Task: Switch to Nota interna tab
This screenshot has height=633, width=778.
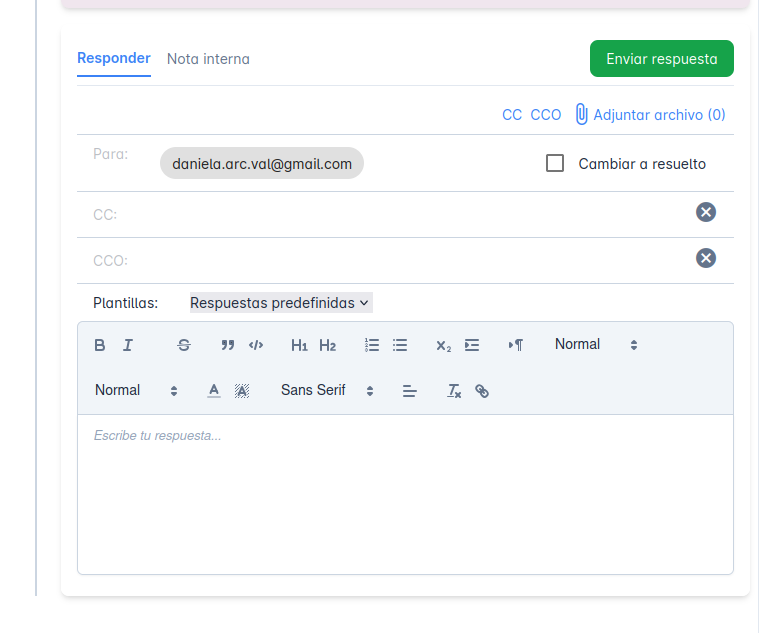Action: coord(208,59)
